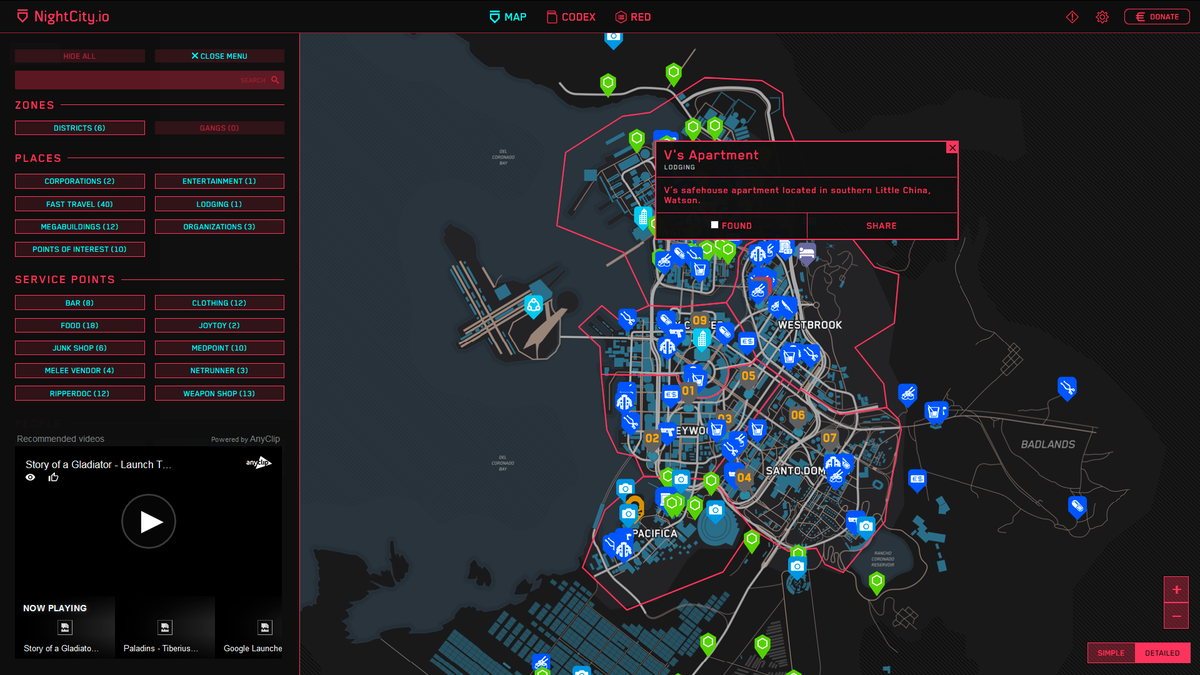The height and width of the screenshot is (675, 1200).
Task: Toggle JUNK SHOP (6) filter
Action: [80, 348]
